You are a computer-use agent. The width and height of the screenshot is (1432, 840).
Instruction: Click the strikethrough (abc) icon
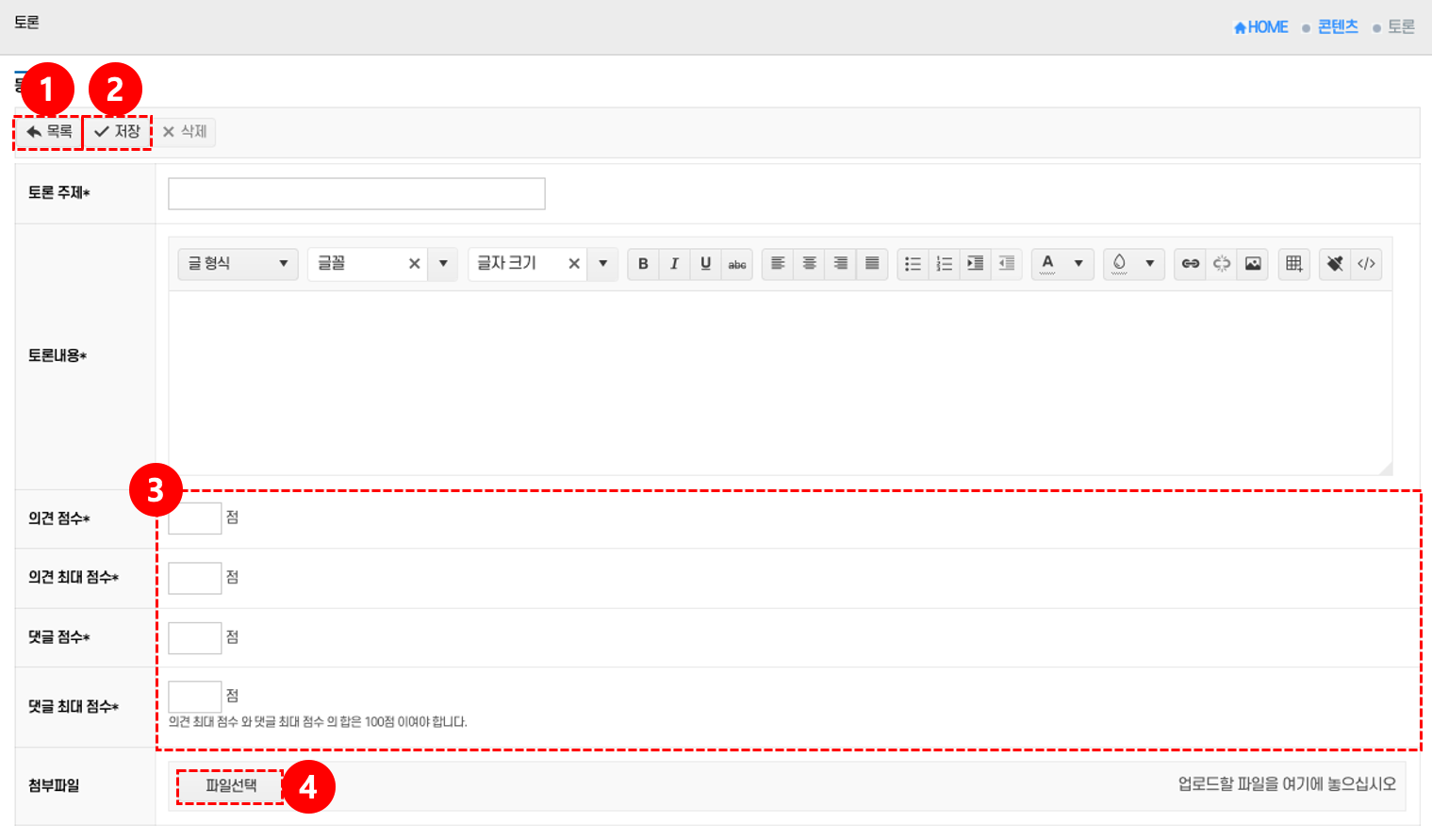tap(737, 264)
